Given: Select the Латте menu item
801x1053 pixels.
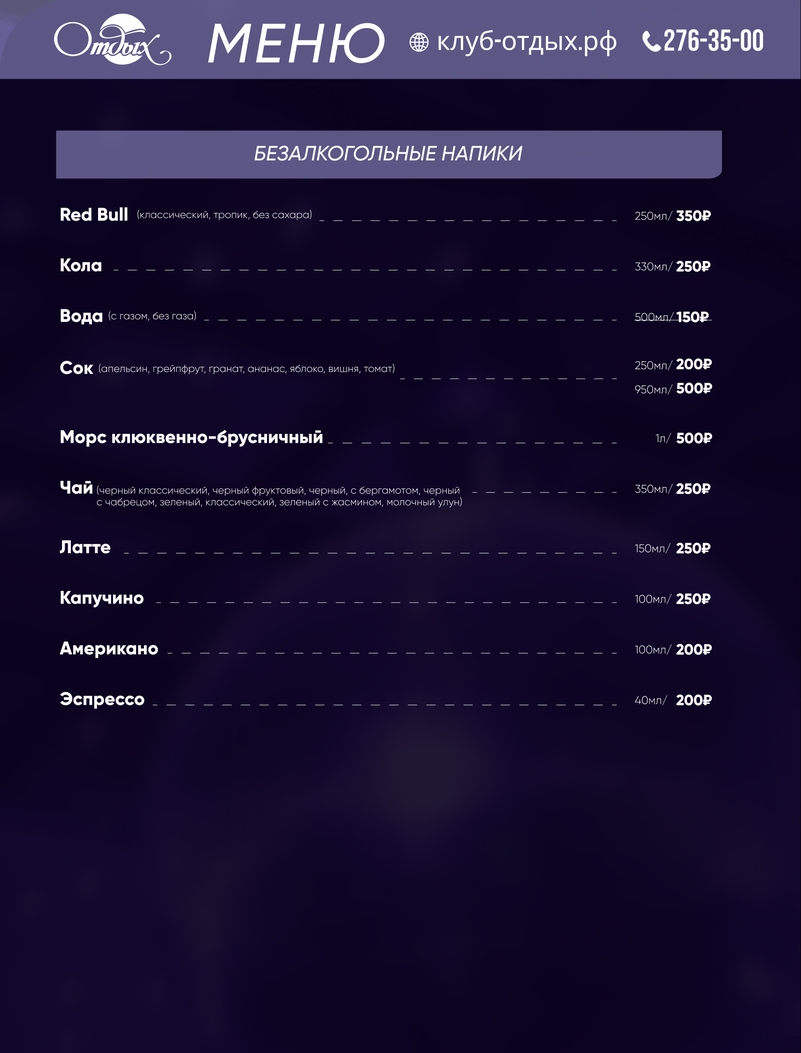Looking at the screenshot, I should tap(85, 548).
